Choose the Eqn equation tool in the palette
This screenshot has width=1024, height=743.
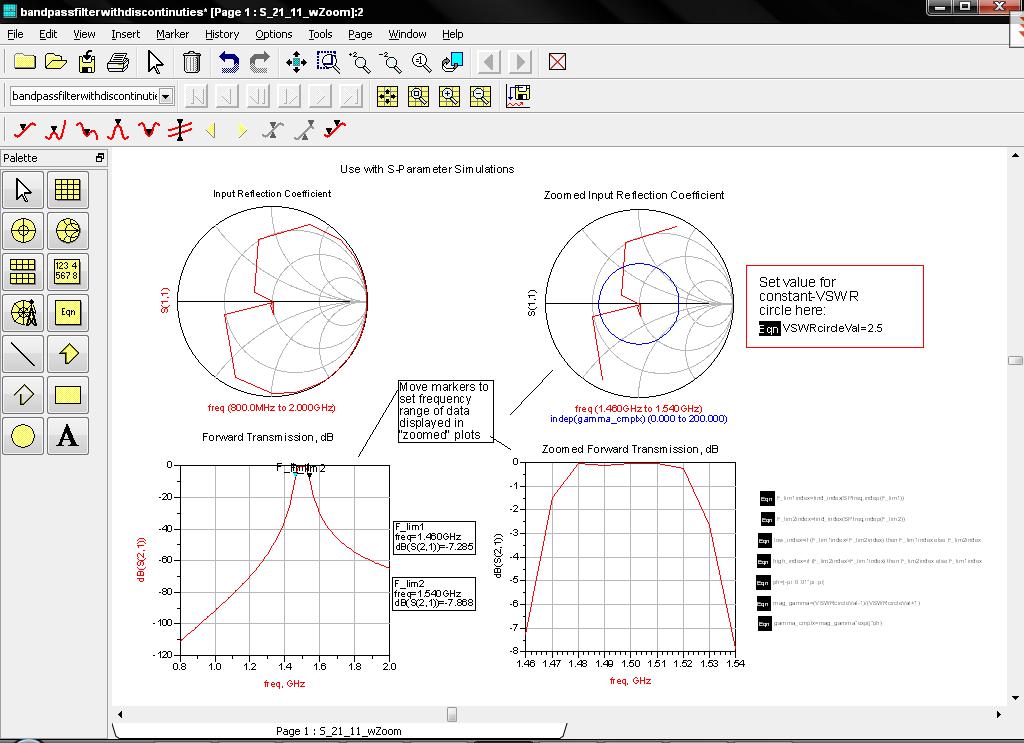67,313
